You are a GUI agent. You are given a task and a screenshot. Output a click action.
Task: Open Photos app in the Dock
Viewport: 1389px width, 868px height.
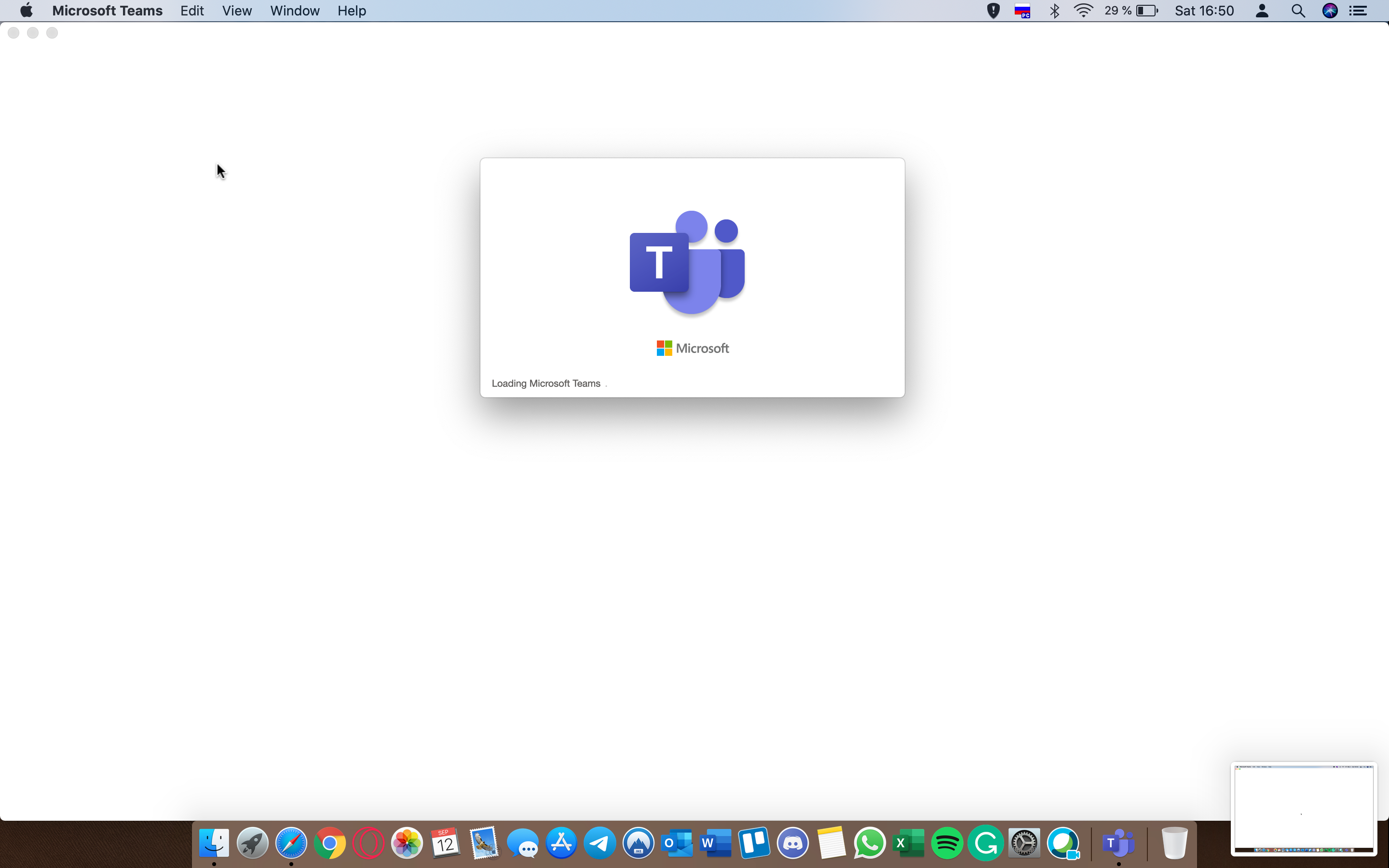click(x=407, y=843)
